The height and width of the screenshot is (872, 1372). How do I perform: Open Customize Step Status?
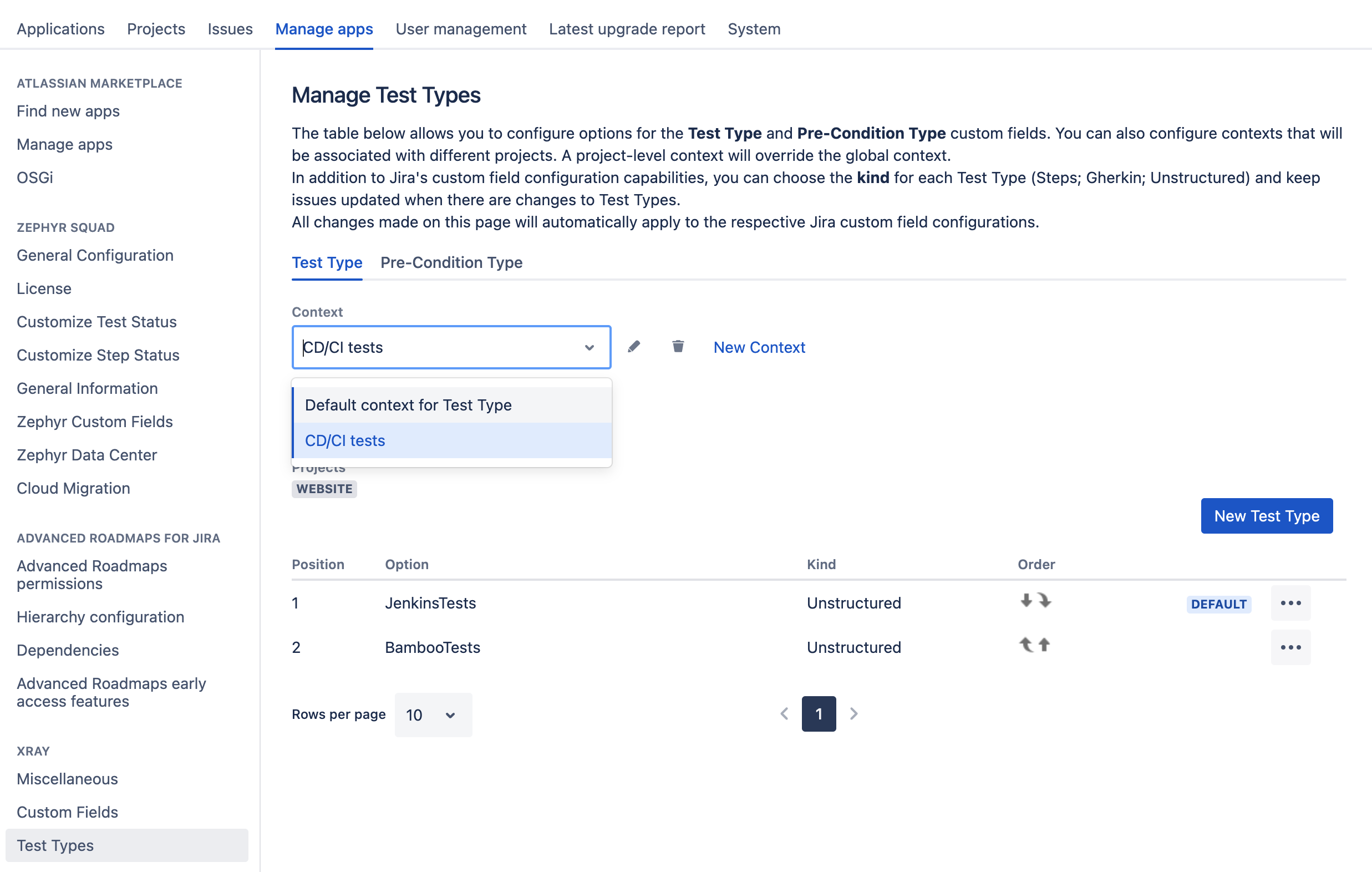point(98,355)
